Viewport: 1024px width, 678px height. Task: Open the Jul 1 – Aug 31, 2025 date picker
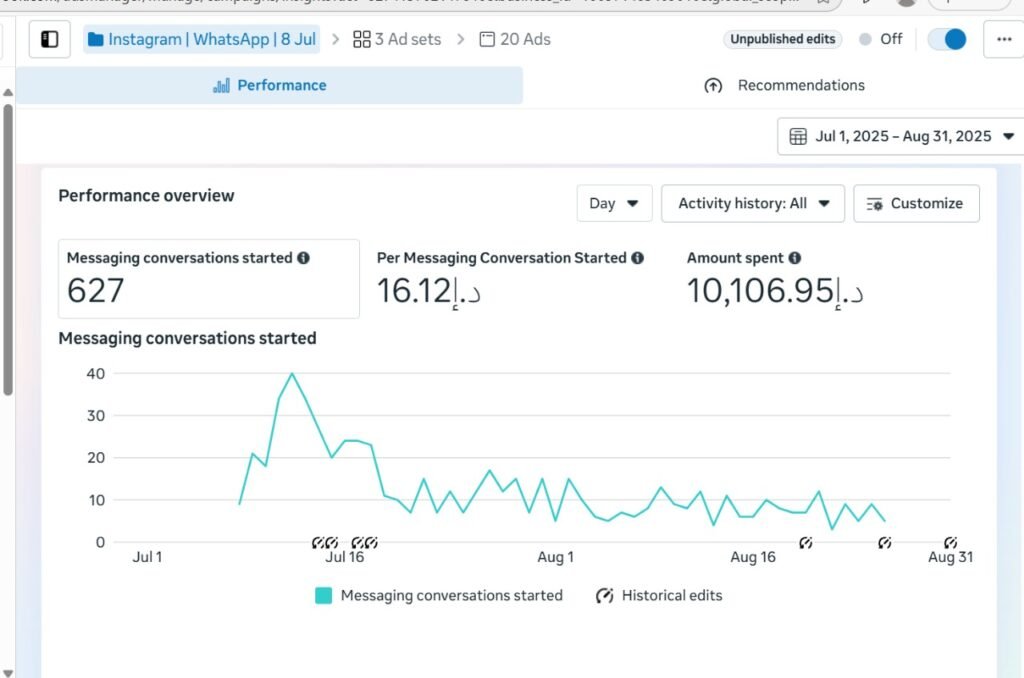902,137
